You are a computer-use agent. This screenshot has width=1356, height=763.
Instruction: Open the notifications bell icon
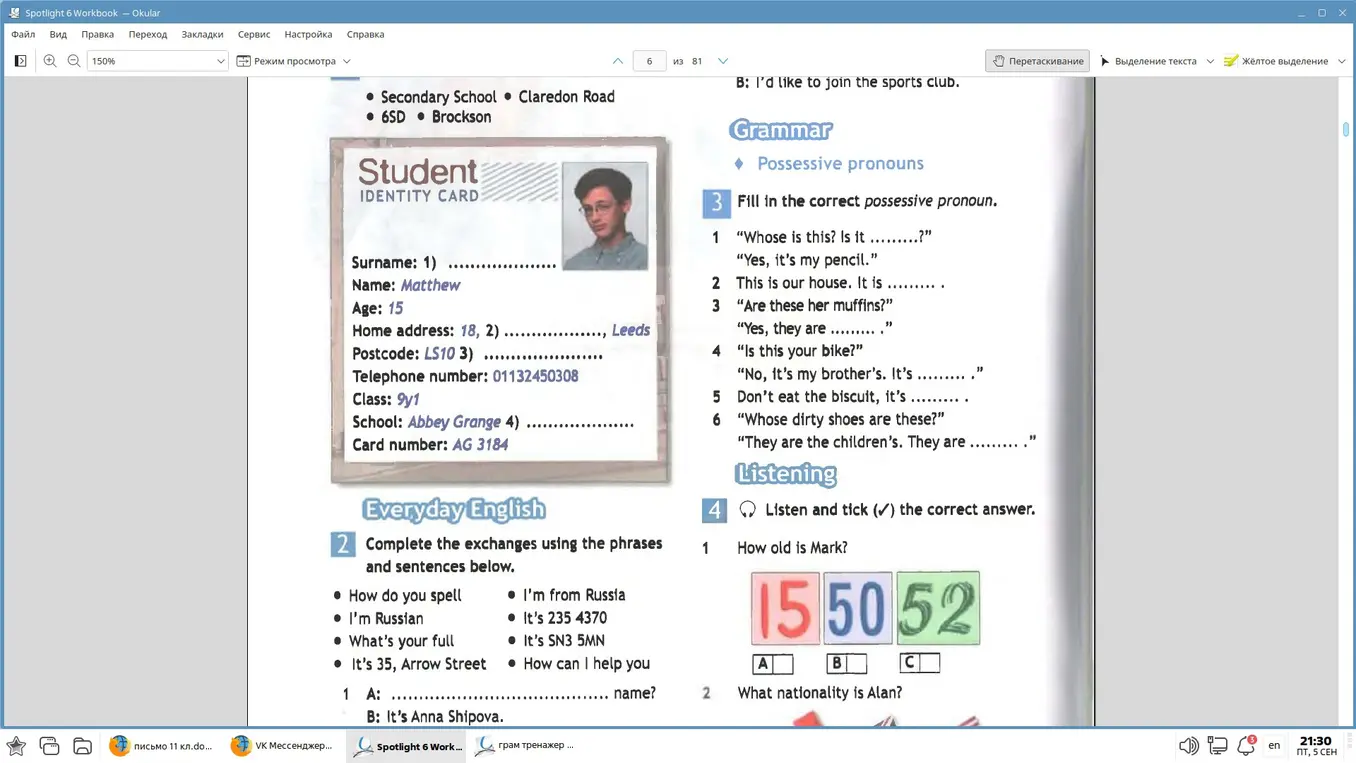pos(1246,745)
